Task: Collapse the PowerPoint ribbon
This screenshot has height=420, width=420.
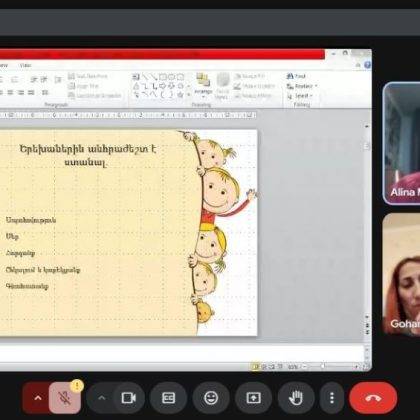Action: click(x=358, y=65)
